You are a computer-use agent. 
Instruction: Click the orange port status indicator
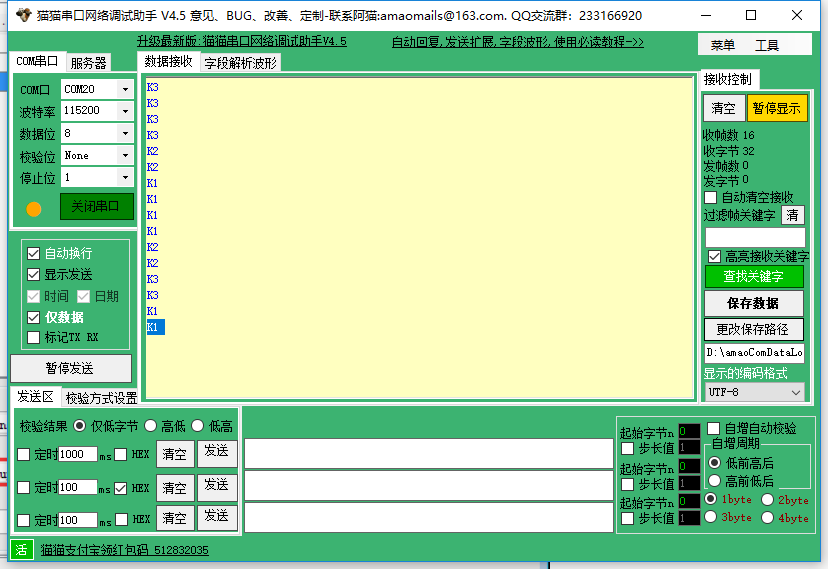pos(34,210)
